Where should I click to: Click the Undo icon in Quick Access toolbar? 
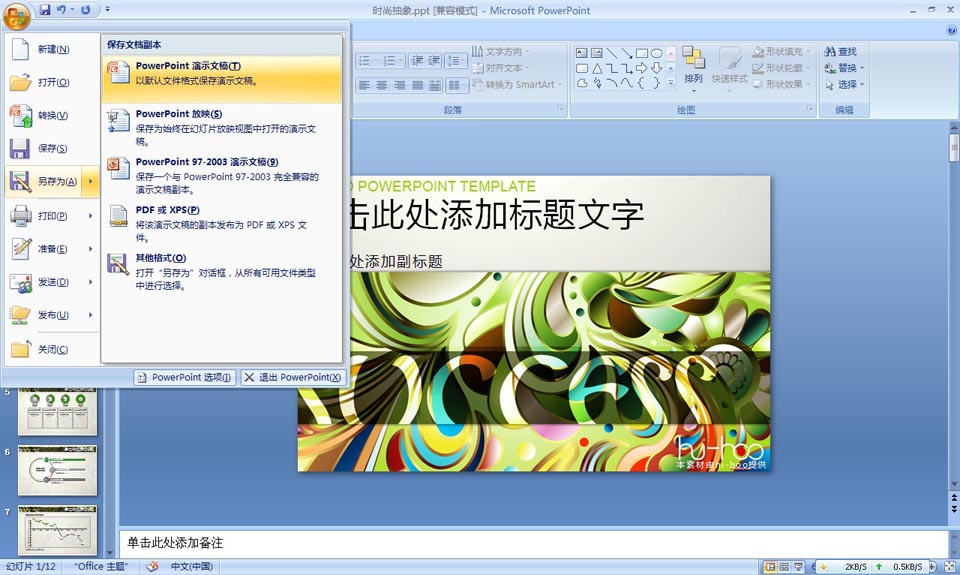pyautogui.click(x=61, y=10)
